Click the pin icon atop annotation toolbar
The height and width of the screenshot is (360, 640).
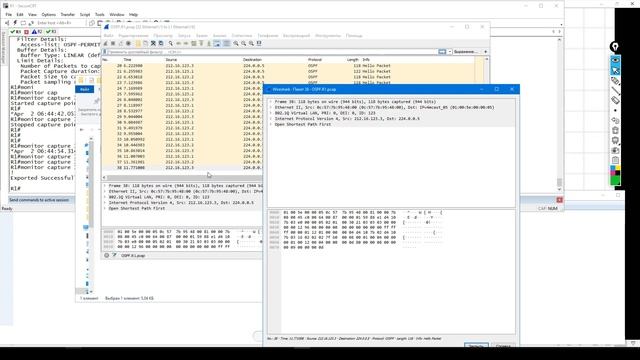point(615,47)
